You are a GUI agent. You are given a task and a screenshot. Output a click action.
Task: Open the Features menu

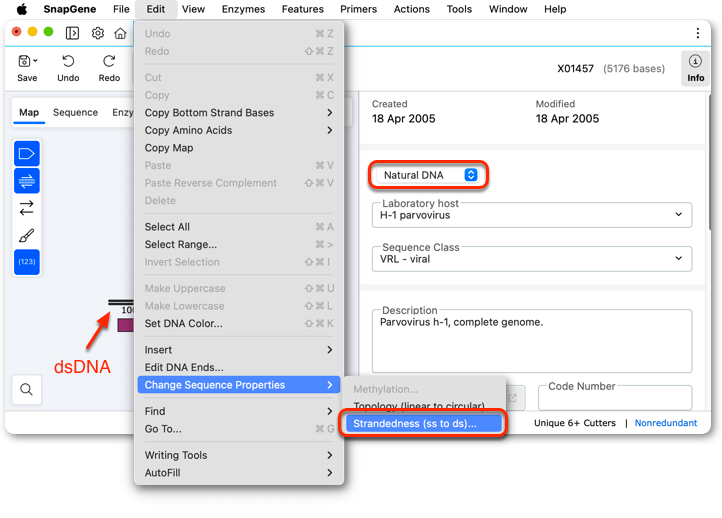tap(303, 9)
